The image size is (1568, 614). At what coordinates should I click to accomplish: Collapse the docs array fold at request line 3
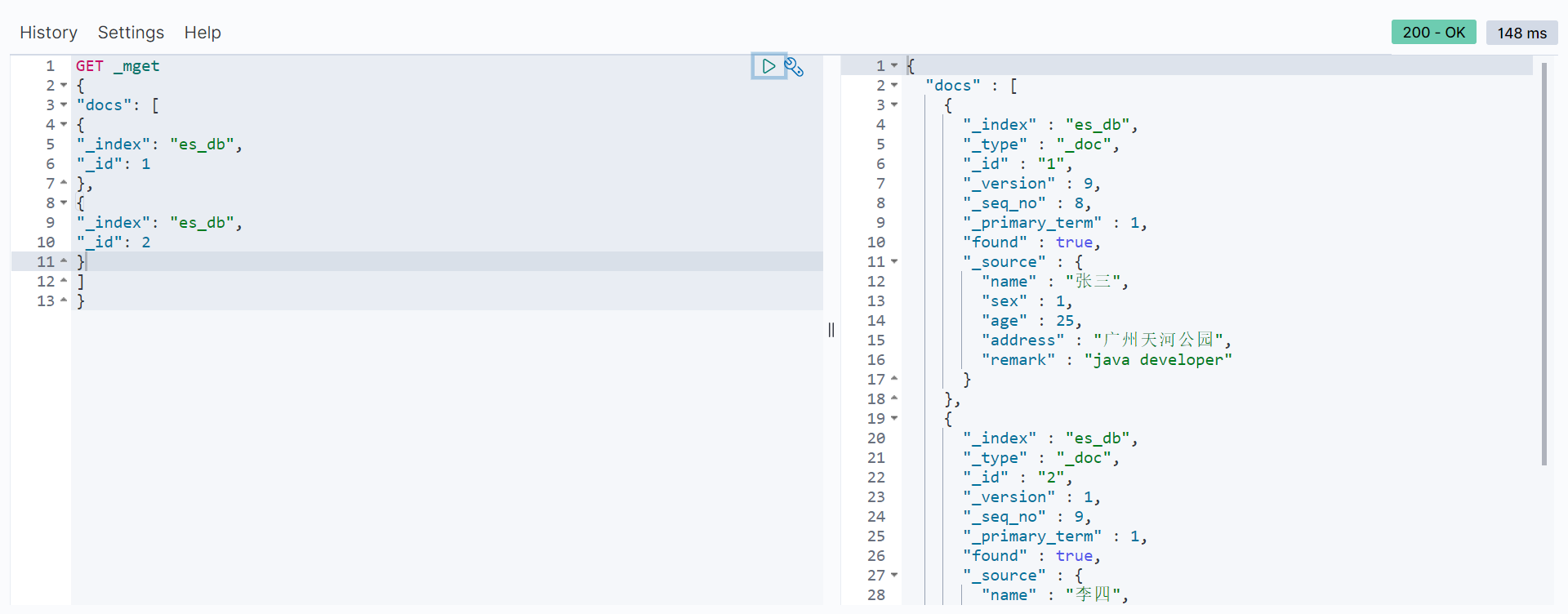coord(64,105)
